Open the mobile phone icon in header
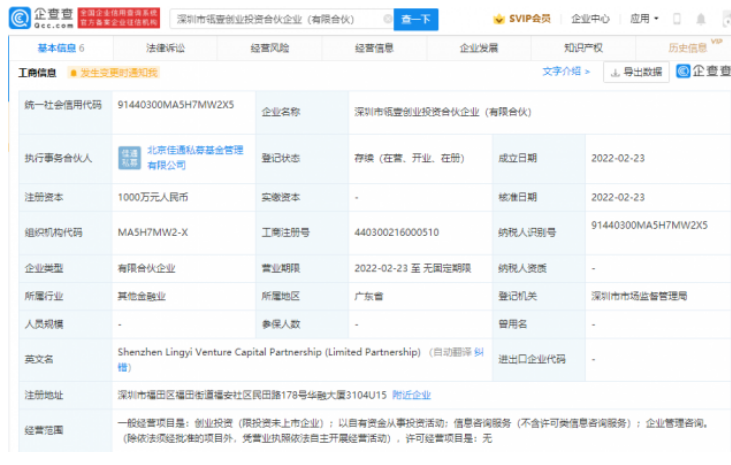This screenshot has width=731, height=465. click(676, 19)
